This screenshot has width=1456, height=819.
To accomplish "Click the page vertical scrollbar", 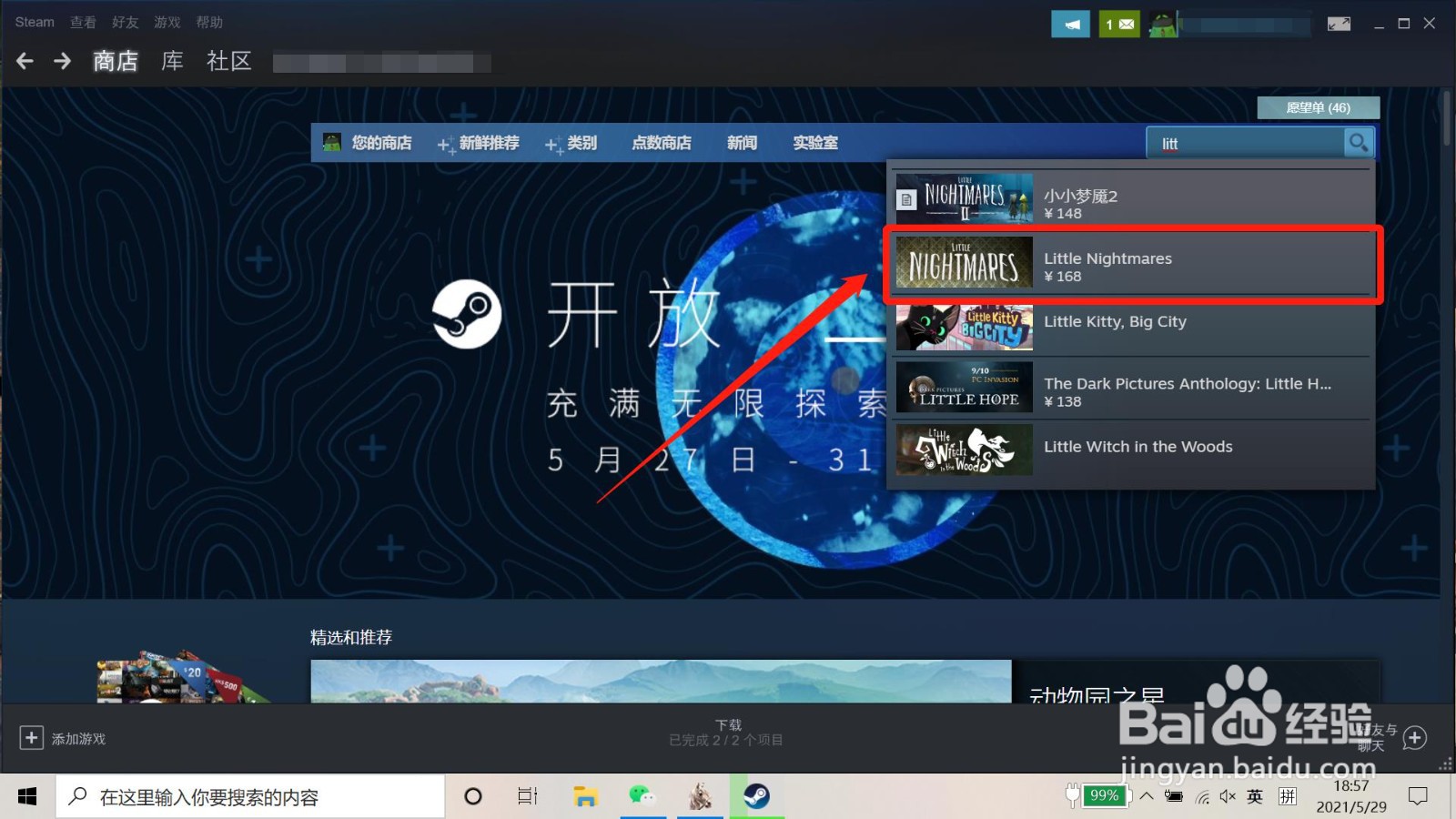I will click(x=1447, y=118).
